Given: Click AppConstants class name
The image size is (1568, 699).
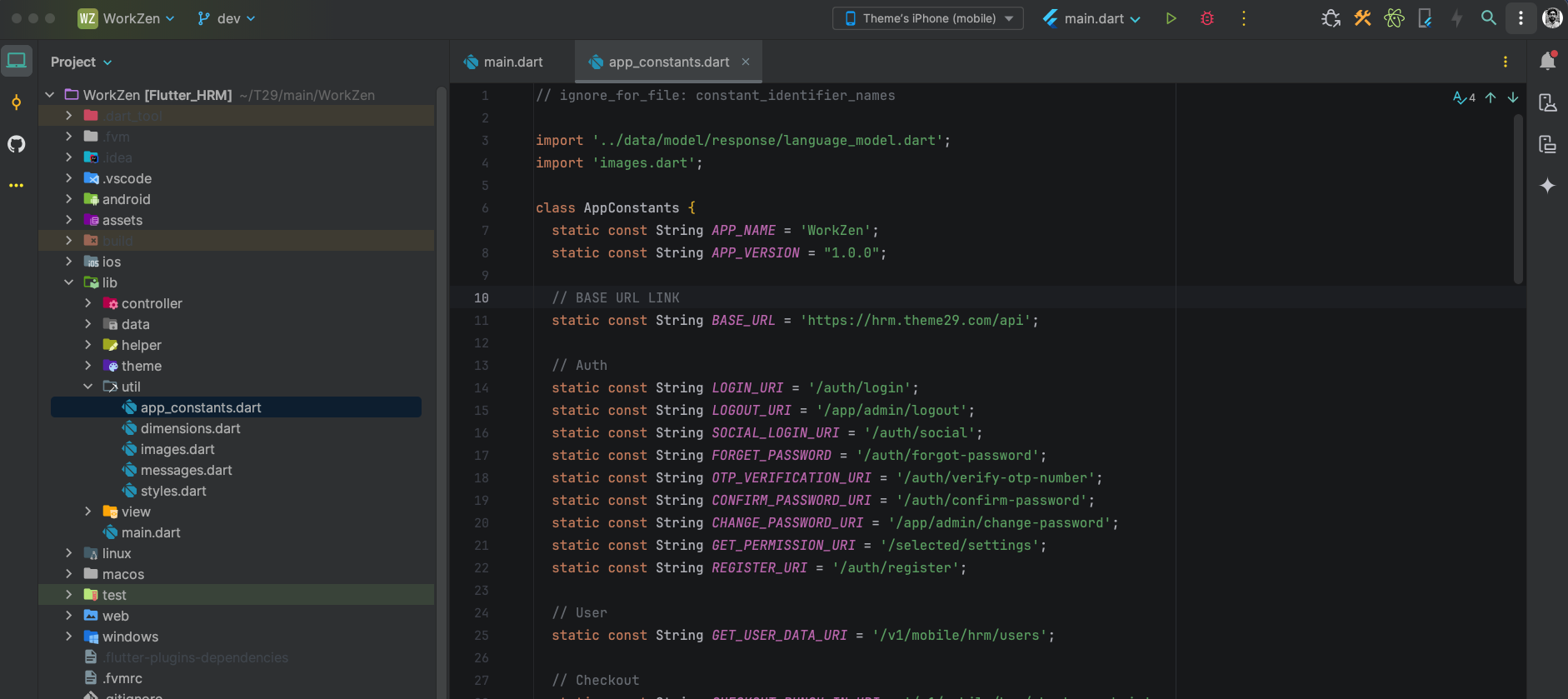Looking at the screenshot, I should pos(632,208).
